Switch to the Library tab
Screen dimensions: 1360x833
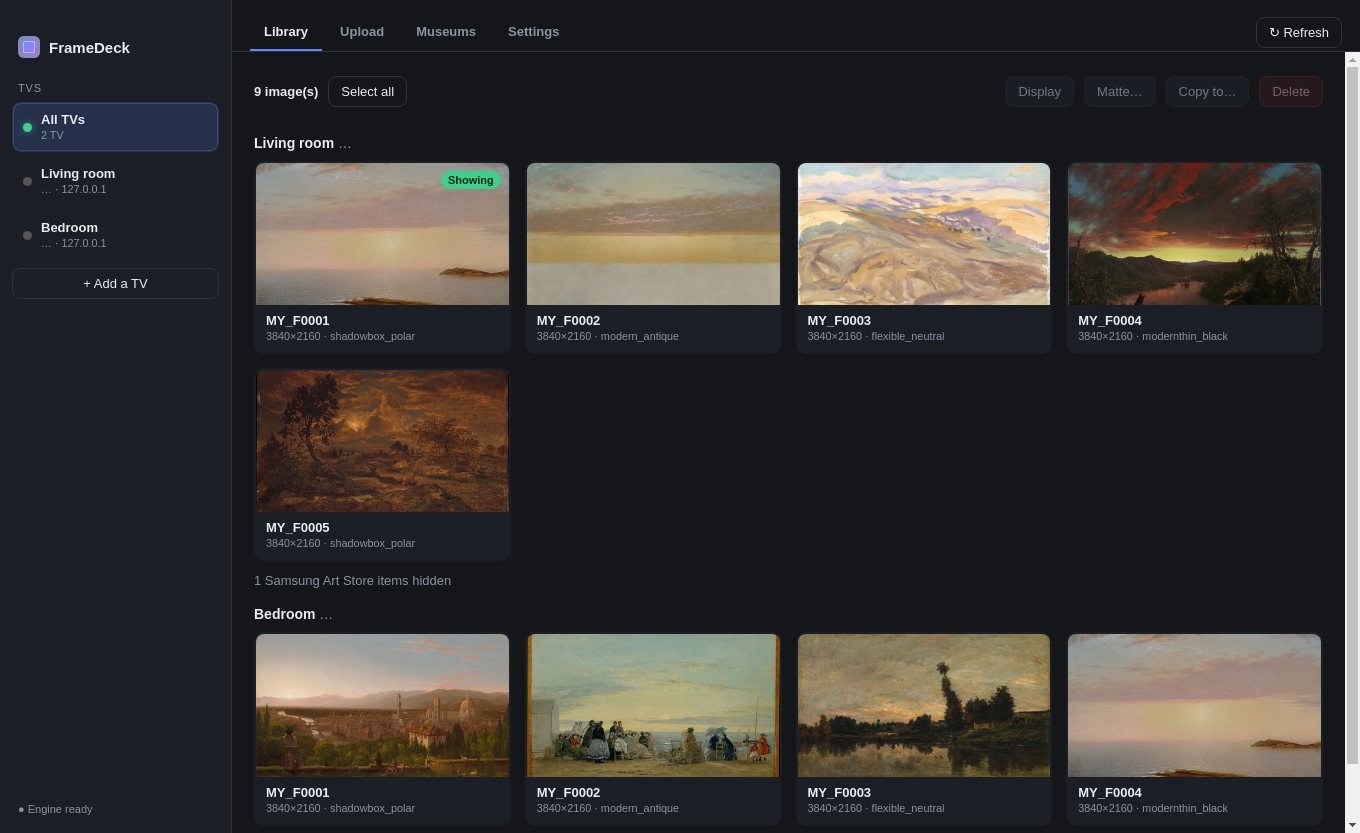point(286,32)
